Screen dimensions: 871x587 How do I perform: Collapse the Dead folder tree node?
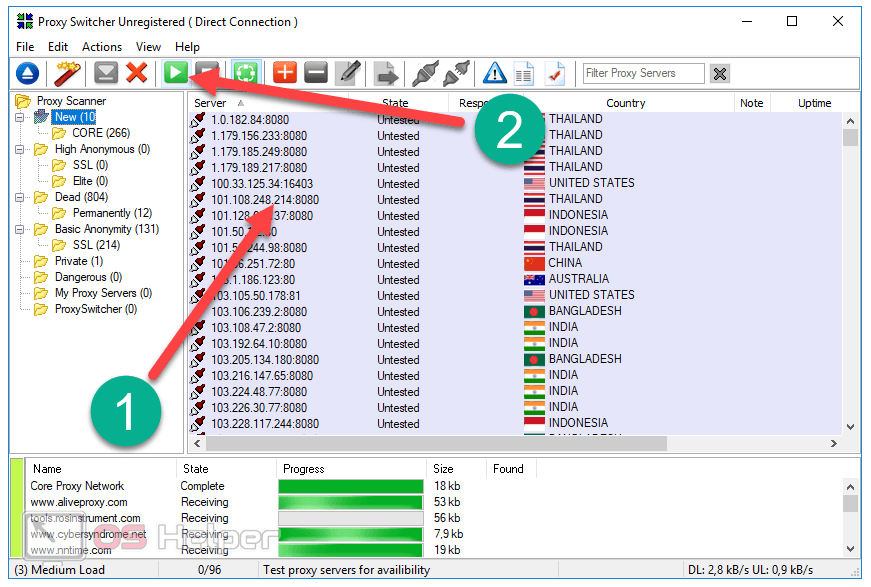click(x=20, y=197)
